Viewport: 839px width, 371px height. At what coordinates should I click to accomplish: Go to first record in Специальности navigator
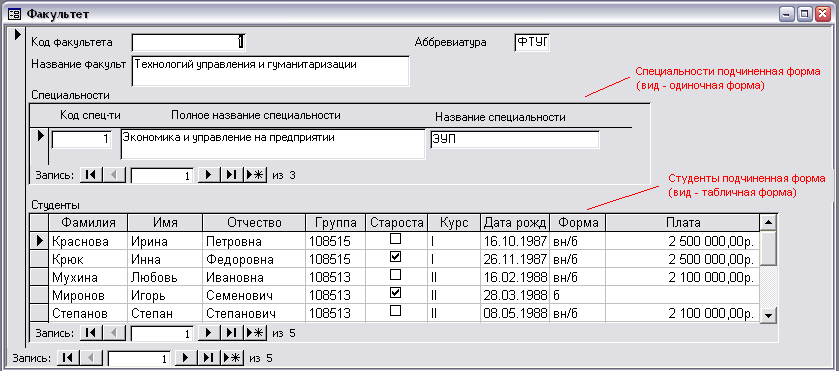point(91,175)
